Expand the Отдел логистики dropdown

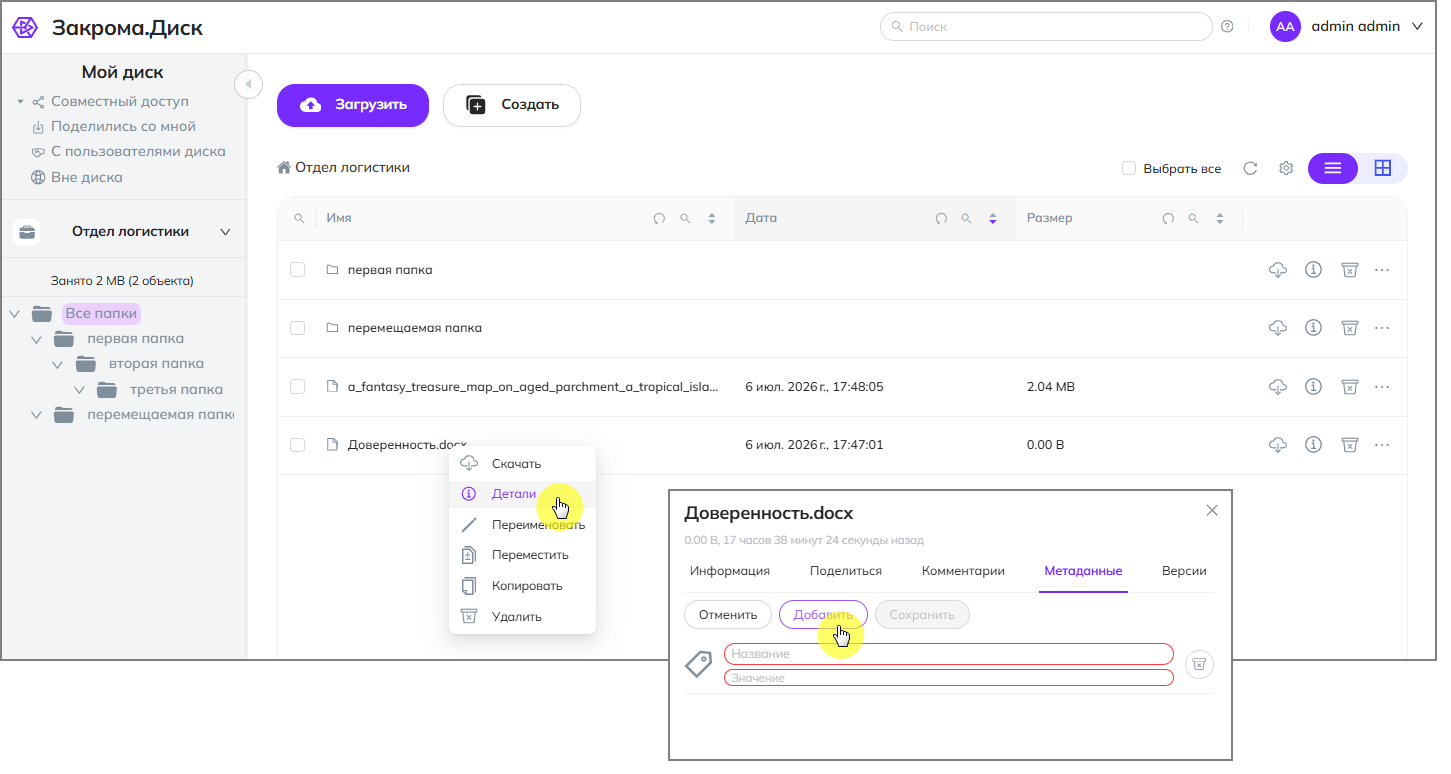[225, 232]
